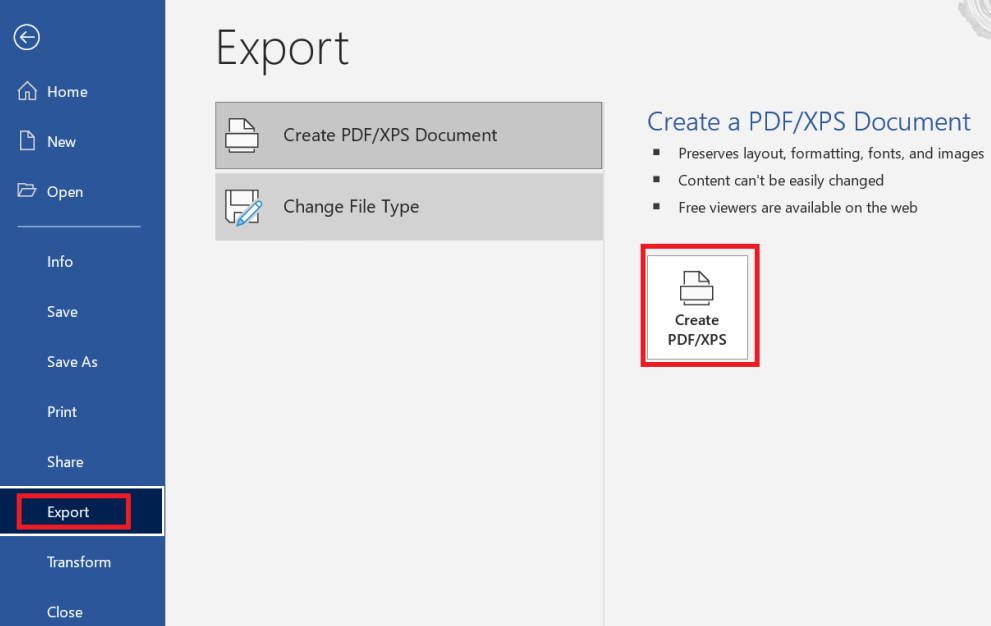Click the New text label
991x626 pixels.
pos(61,141)
